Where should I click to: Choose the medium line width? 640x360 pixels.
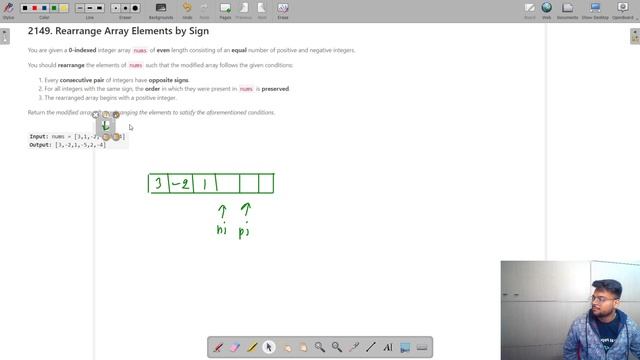point(90,8)
